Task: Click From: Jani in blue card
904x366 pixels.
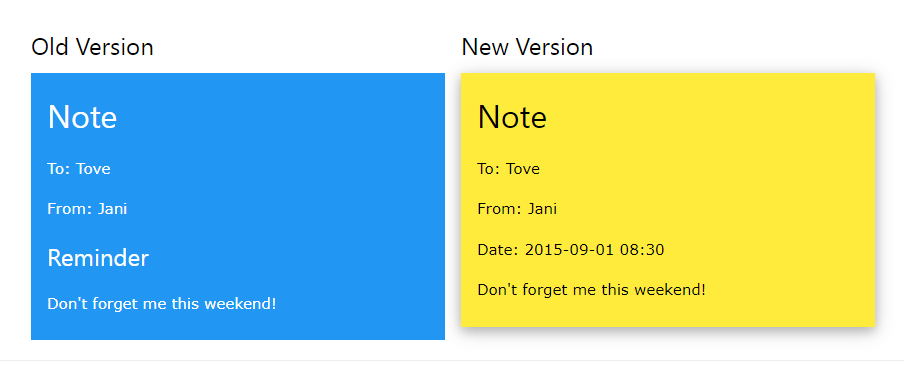Action: (x=87, y=209)
